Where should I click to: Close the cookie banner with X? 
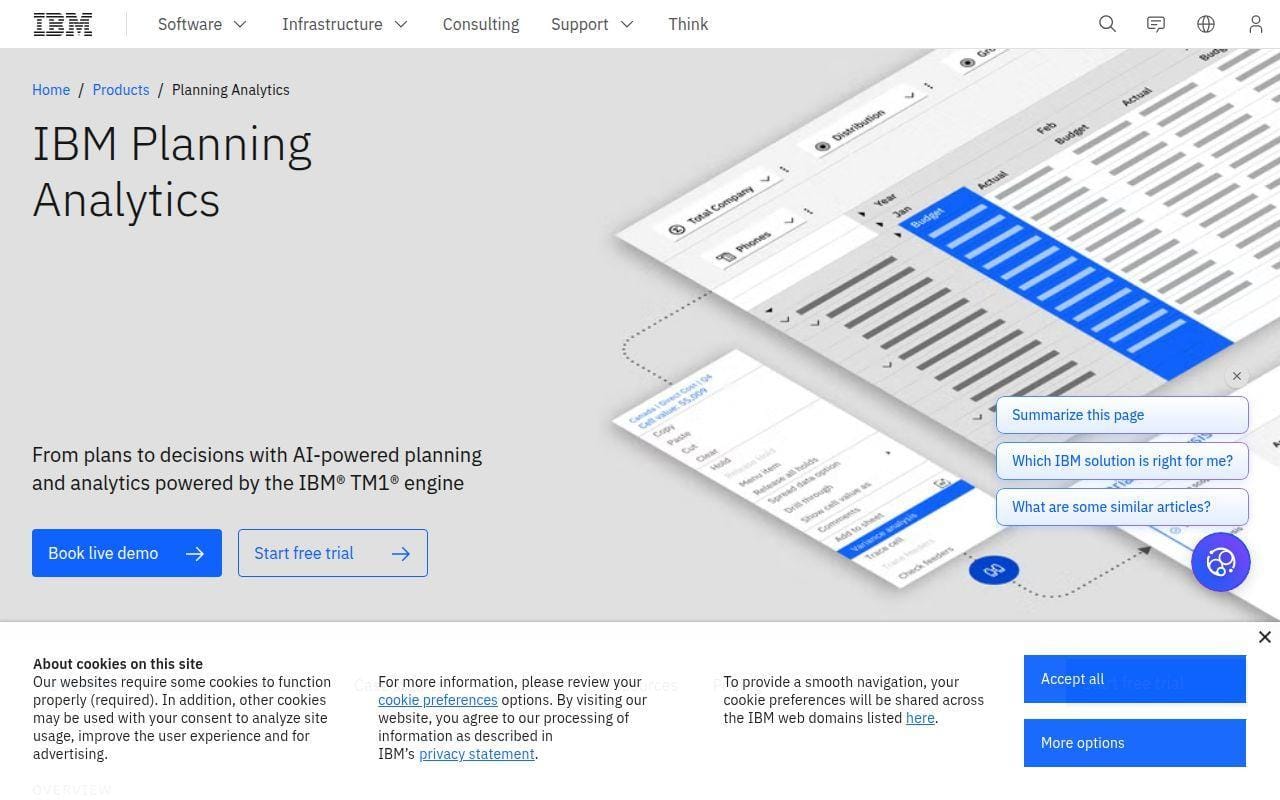(x=1265, y=637)
